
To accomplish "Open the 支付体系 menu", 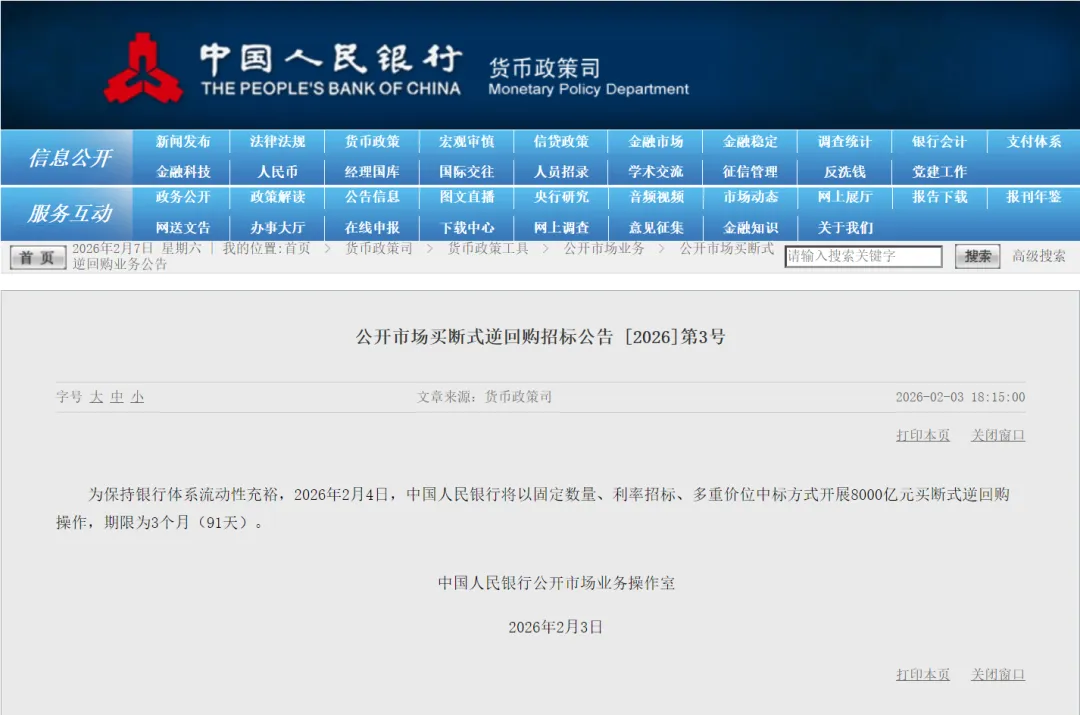I will (1034, 142).
